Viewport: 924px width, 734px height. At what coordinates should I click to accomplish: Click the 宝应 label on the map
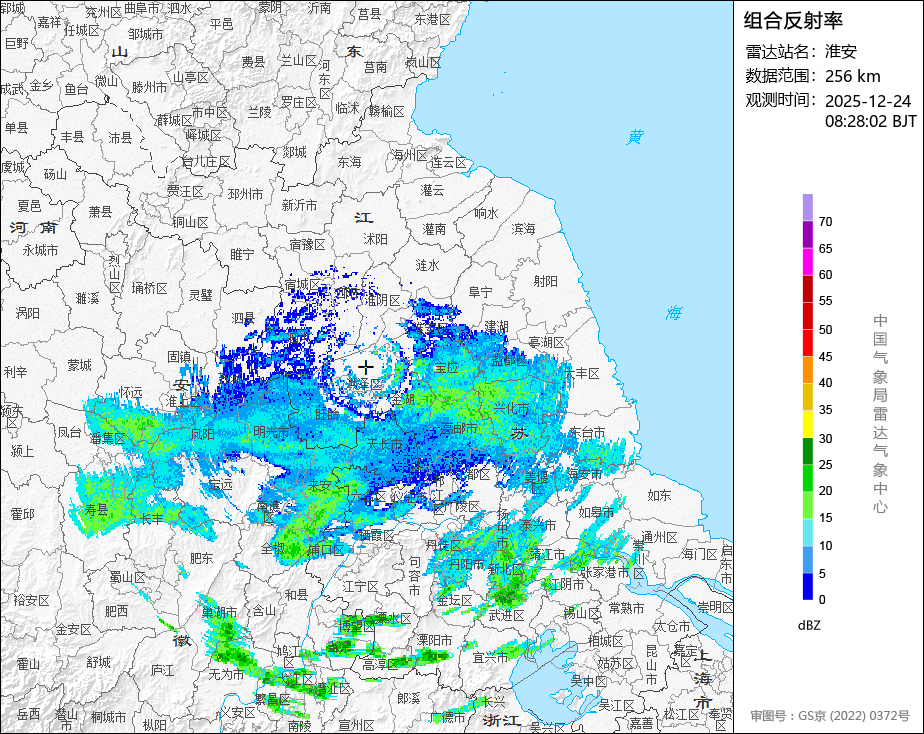coord(446,368)
